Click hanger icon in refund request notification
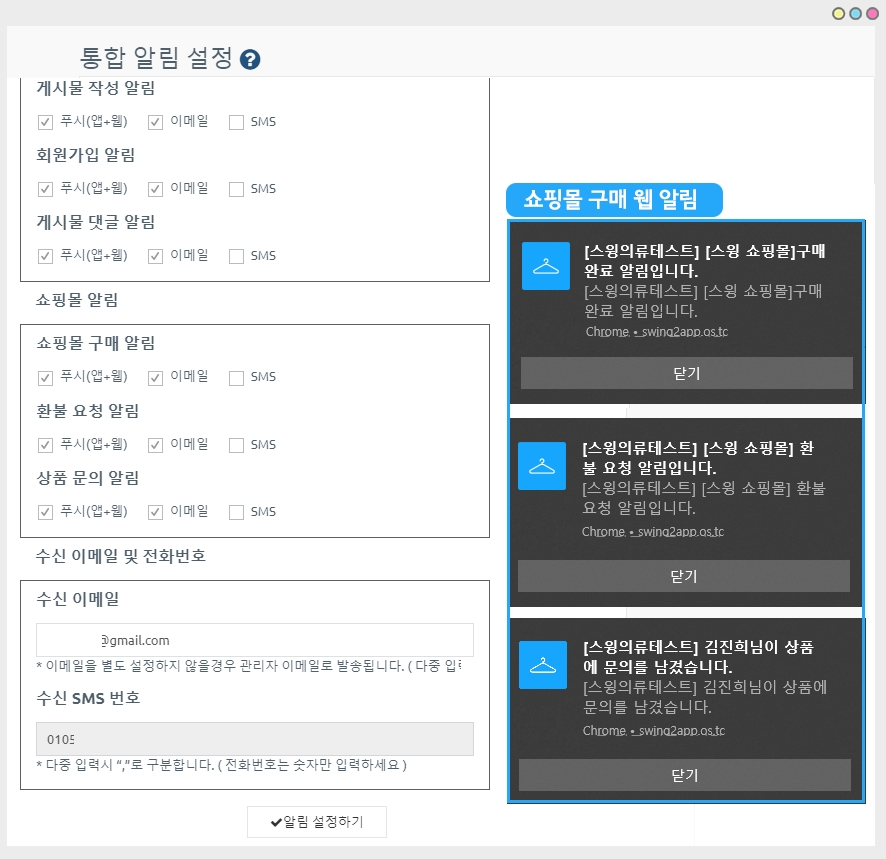 click(543, 466)
